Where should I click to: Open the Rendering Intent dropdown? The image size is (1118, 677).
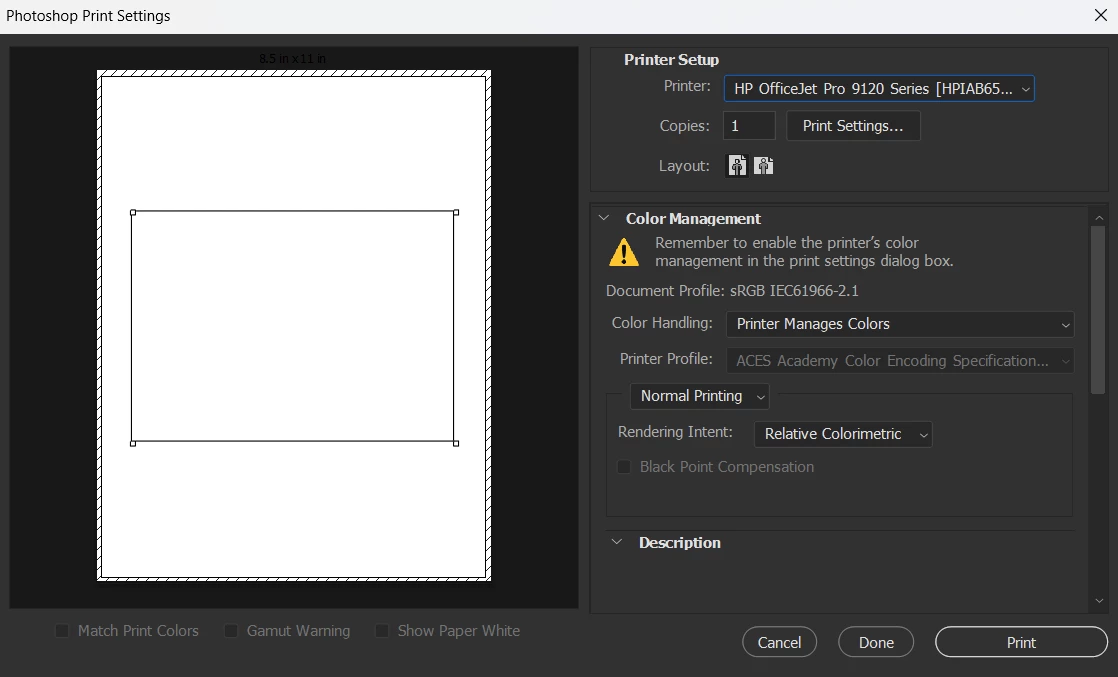click(x=843, y=434)
